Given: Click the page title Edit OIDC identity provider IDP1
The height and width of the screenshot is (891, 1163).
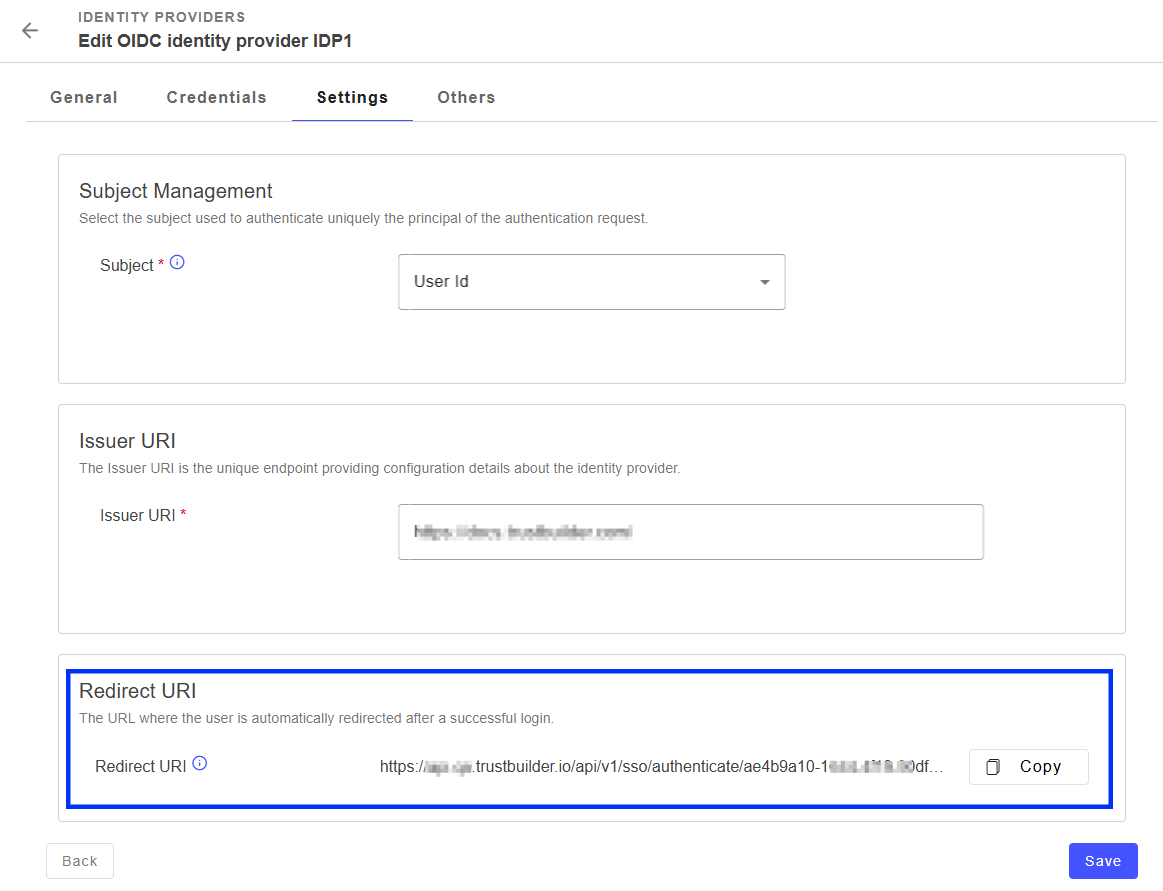Looking at the screenshot, I should click(215, 41).
